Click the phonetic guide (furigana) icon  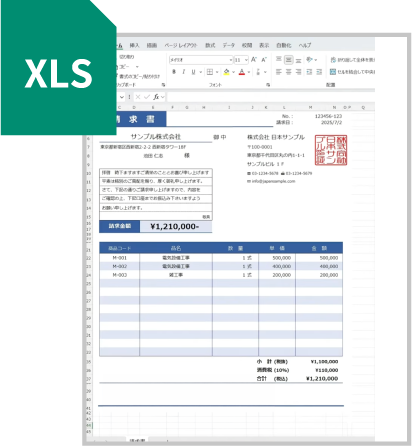click(258, 72)
